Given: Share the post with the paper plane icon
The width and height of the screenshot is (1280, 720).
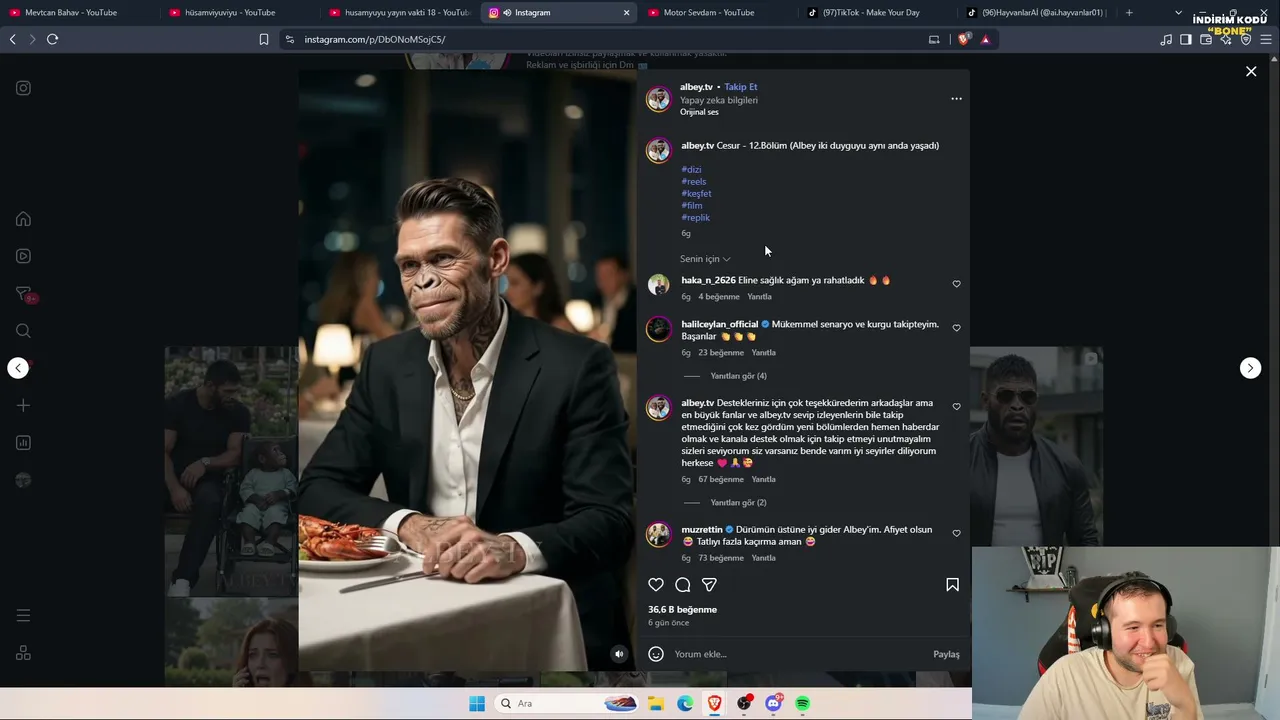Looking at the screenshot, I should coord(709,585).
